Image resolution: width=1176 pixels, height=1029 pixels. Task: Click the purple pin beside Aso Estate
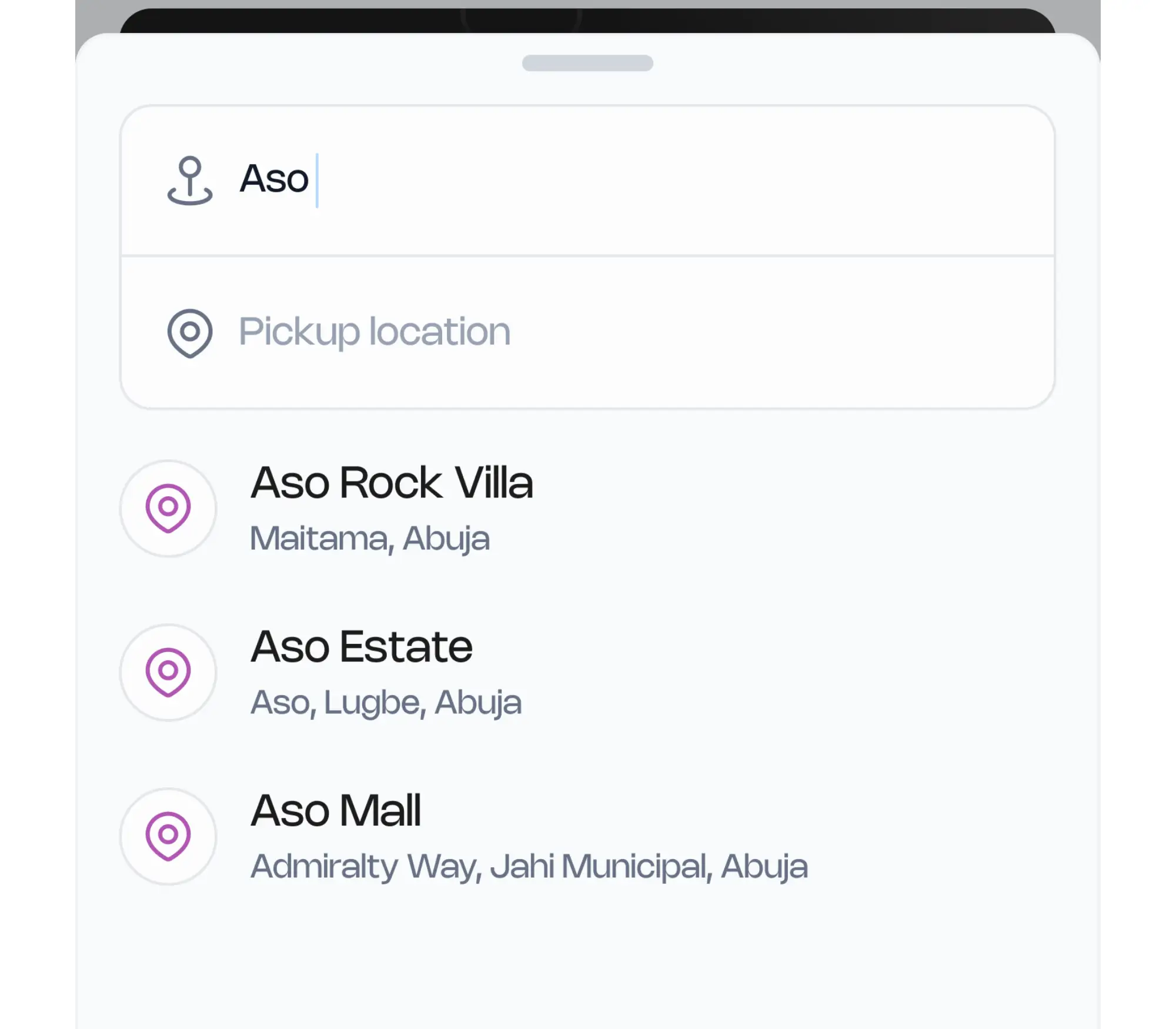click(168, 672)
